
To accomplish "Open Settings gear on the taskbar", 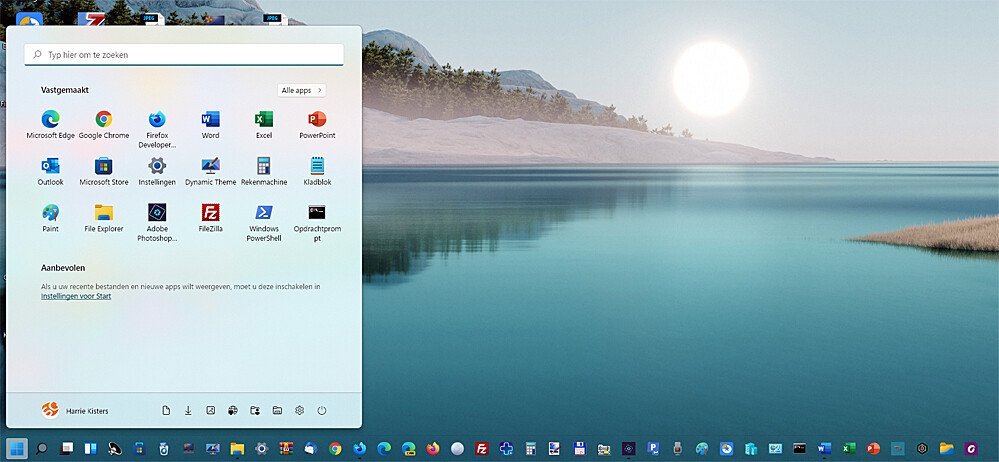I will pos(261,449).
